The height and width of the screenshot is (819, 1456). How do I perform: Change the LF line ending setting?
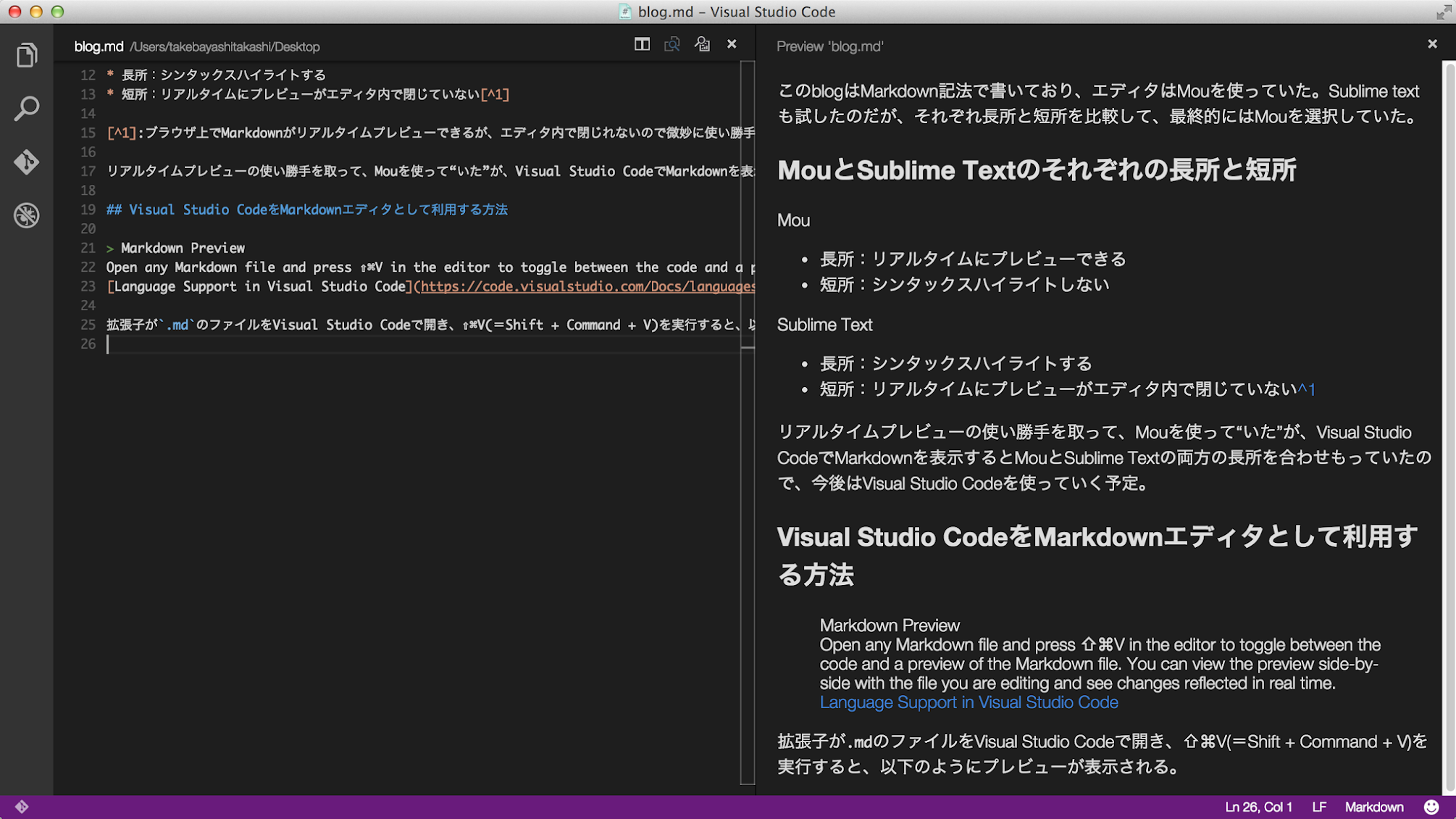pyautogui.click(x=1319, y=807)
